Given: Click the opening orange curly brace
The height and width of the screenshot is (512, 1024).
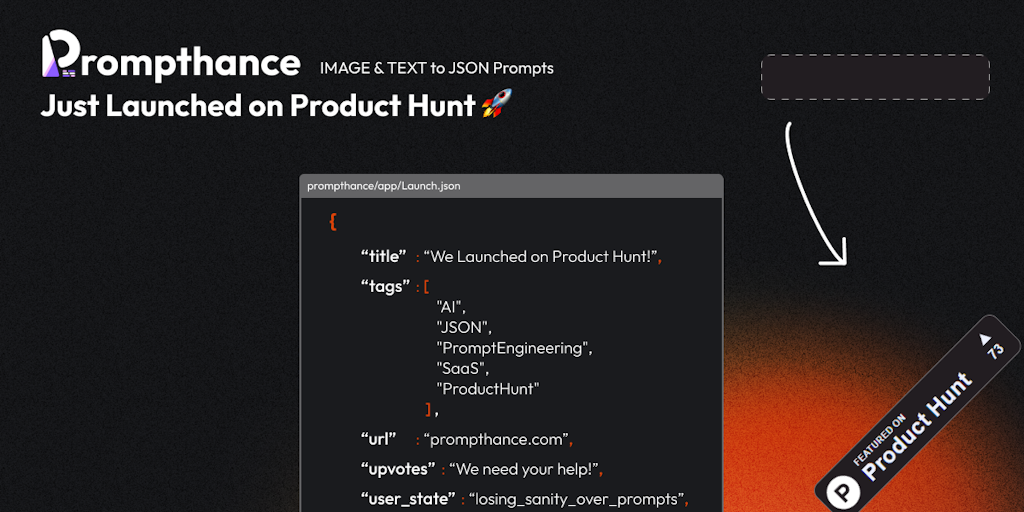Looking at the screenshot, I should pyautogui.click(x=333, y=222).
